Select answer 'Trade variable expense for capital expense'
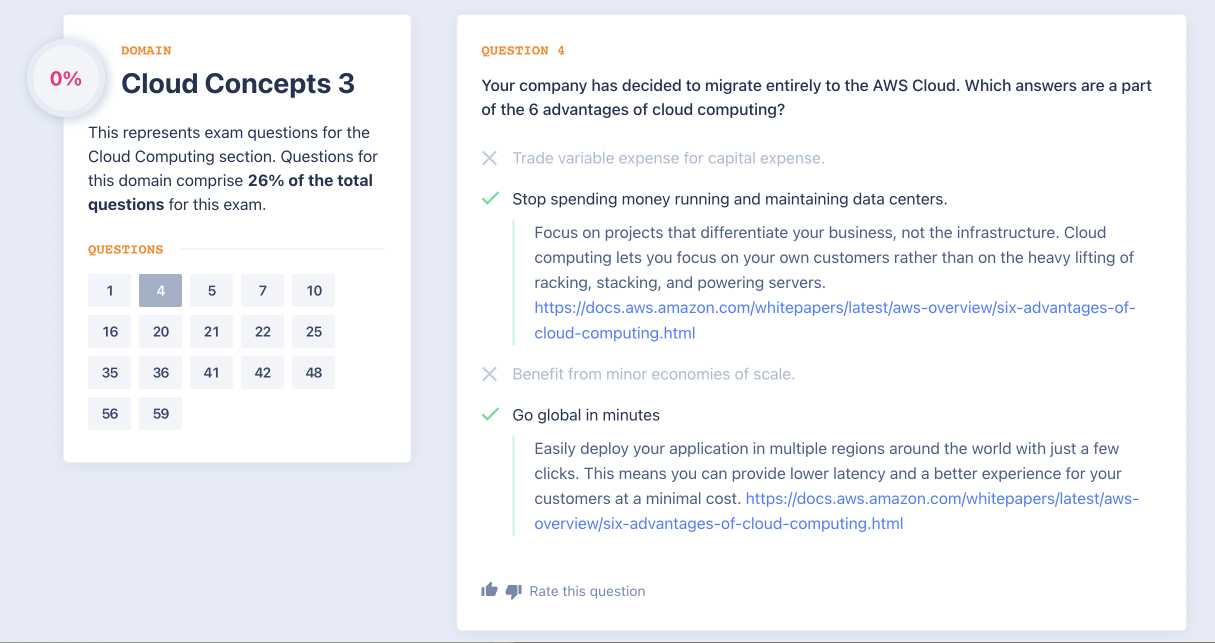This screenshot has height=643, width=1215. pyautogui.click(x=668, y=158)
